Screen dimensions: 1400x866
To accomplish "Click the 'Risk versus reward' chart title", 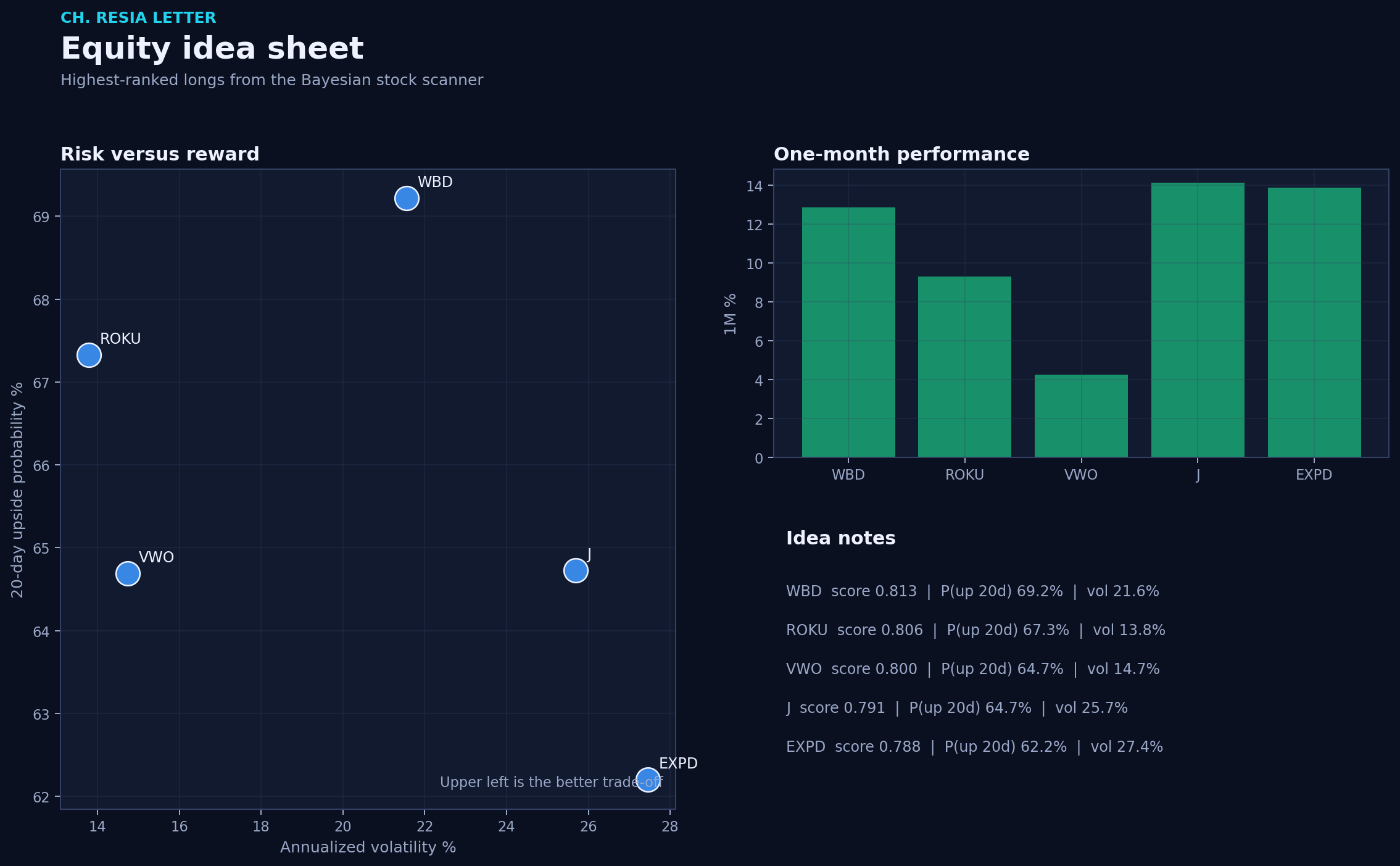I will click(x=160, y=154).
